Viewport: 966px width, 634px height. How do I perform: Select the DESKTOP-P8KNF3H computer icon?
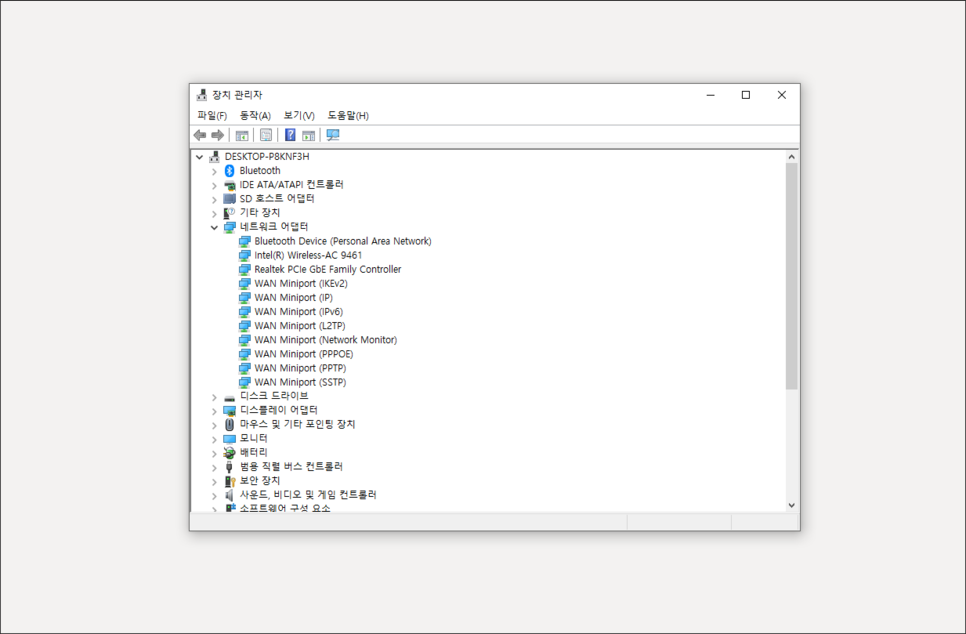(214, 156)
